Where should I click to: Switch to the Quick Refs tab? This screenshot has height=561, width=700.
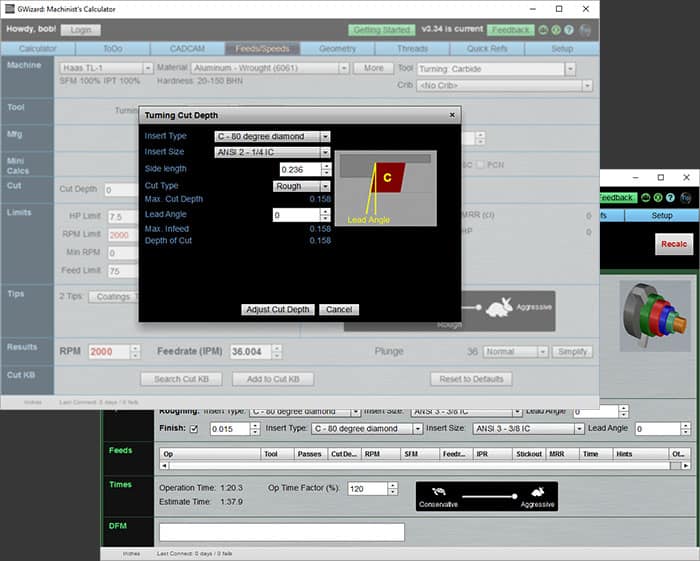tap(487, 49)
